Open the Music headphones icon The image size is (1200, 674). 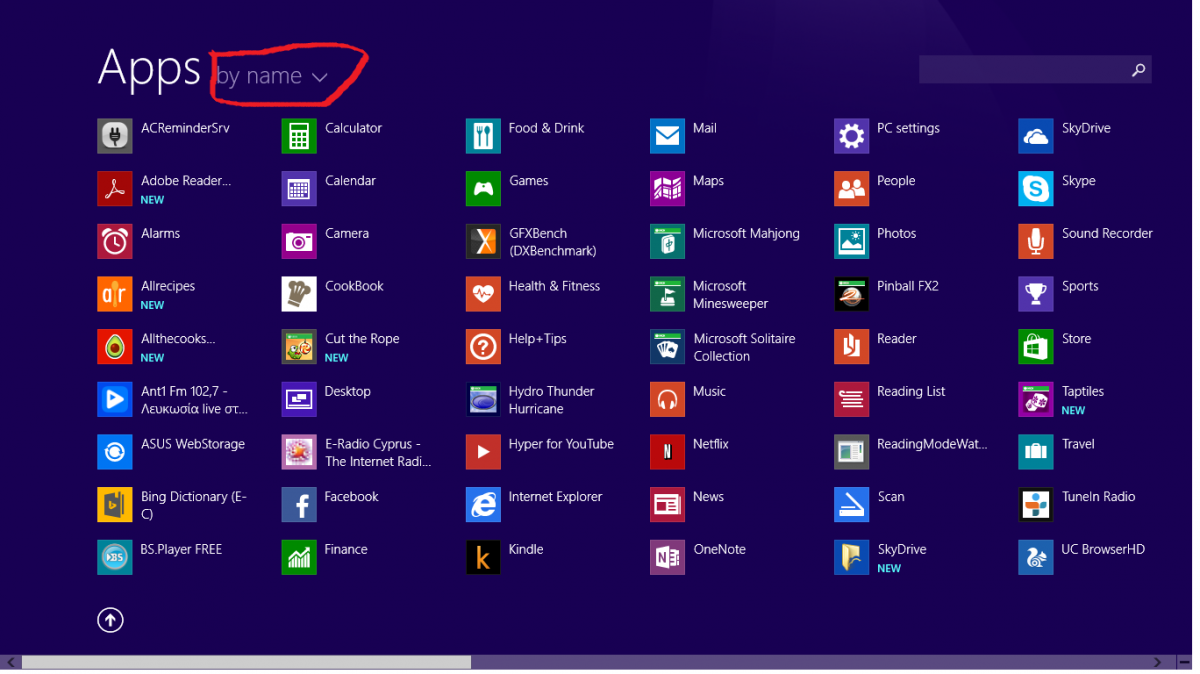click(667, 399)
